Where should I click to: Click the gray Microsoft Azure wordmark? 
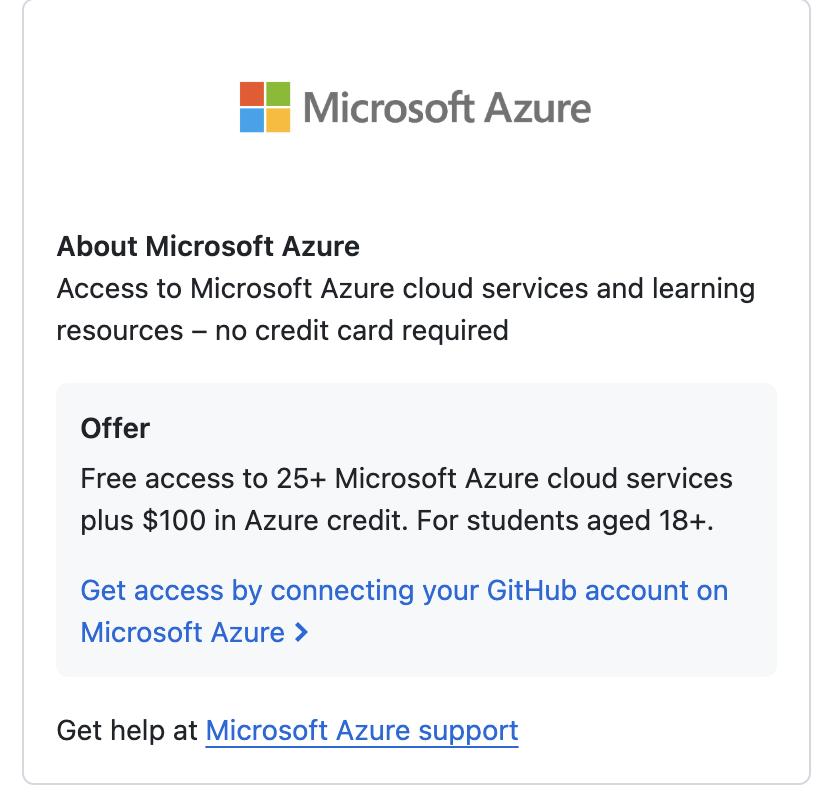coord(447,108)
